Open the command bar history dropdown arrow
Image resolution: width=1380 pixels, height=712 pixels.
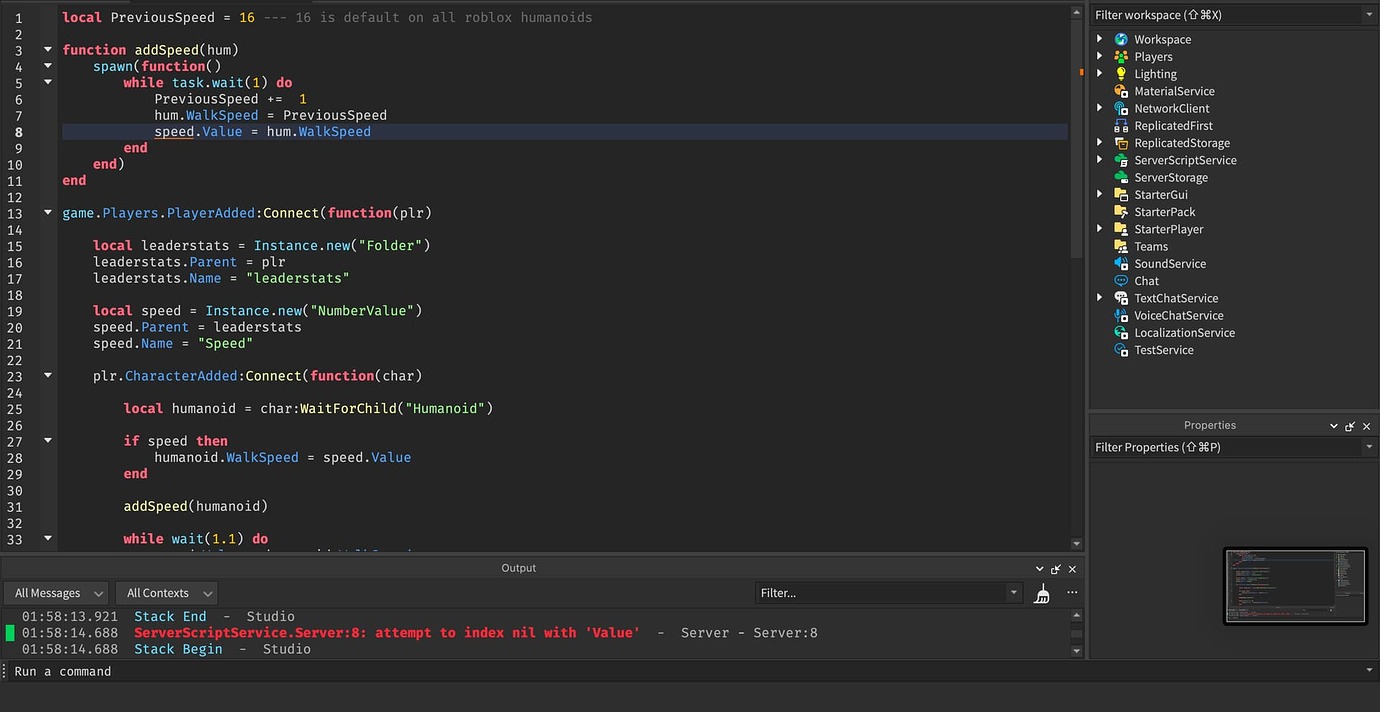[1369, 671]
